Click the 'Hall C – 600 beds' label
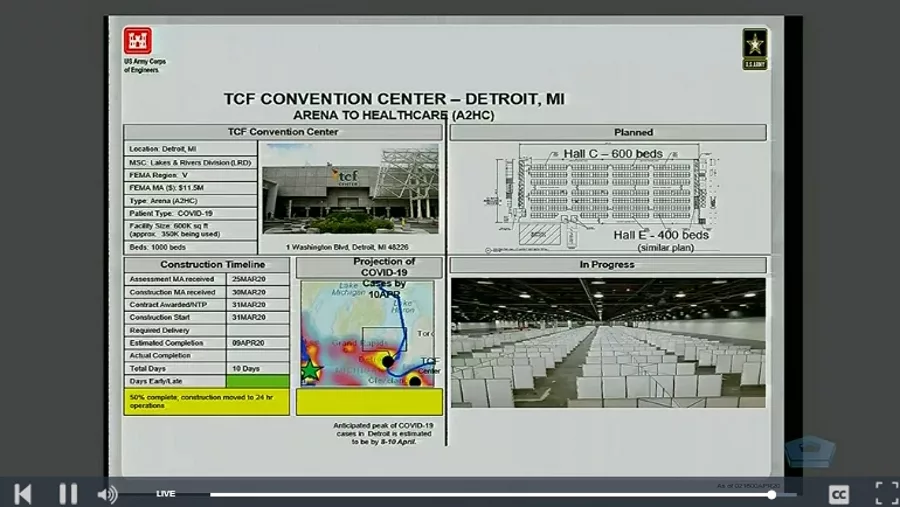 pos(612,154)
